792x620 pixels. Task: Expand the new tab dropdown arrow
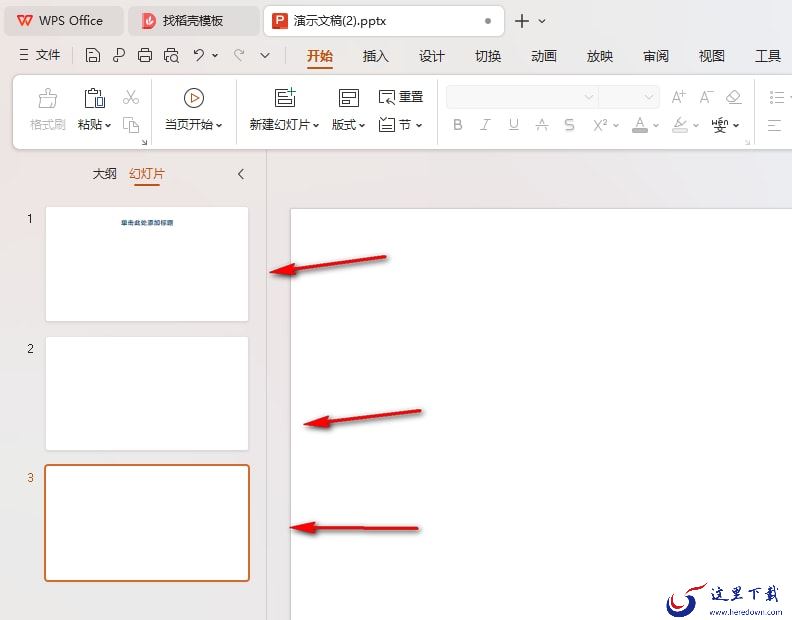(542, 21)
